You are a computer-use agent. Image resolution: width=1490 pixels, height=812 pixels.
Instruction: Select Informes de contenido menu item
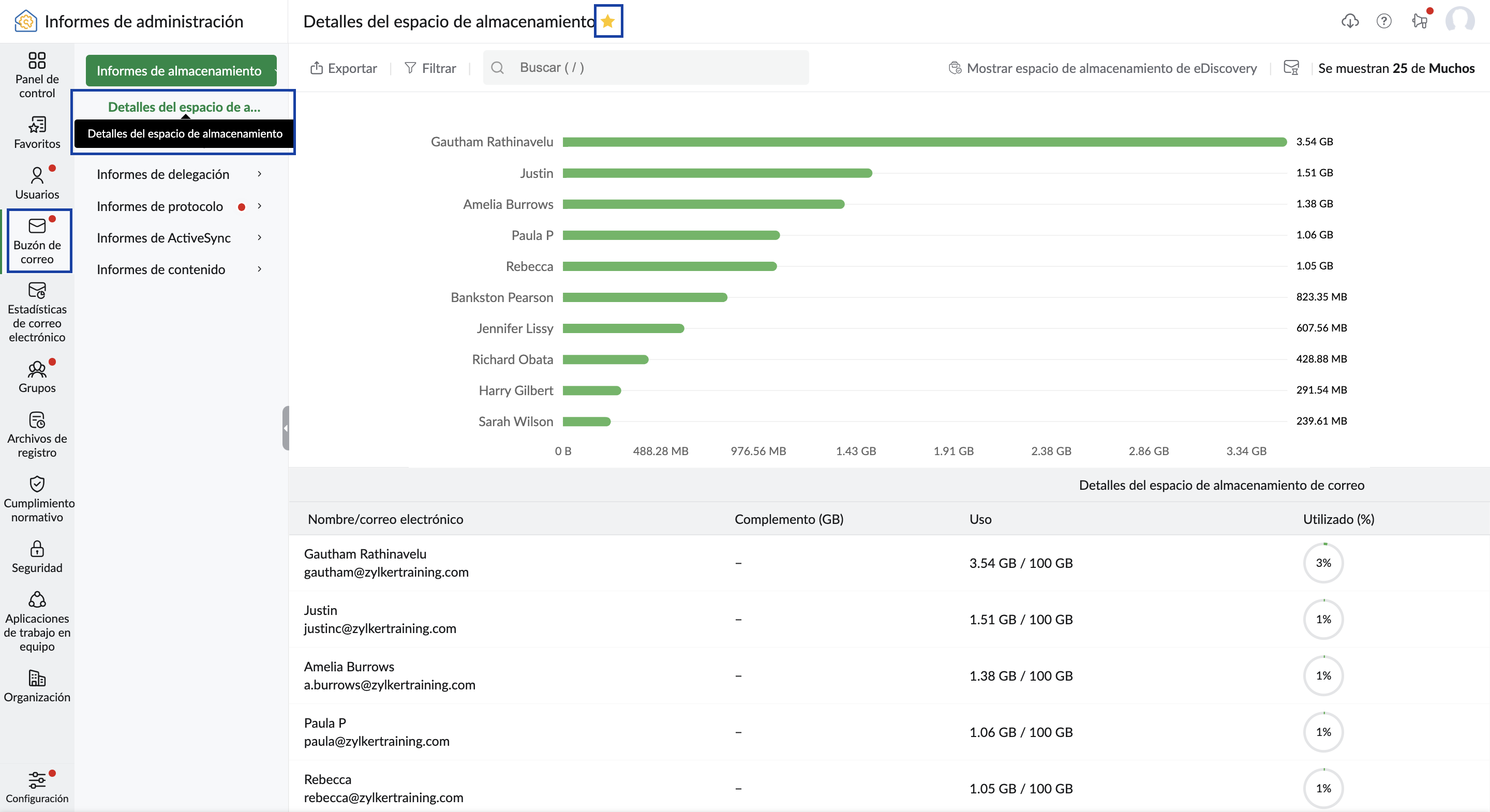tap(161, 269)
